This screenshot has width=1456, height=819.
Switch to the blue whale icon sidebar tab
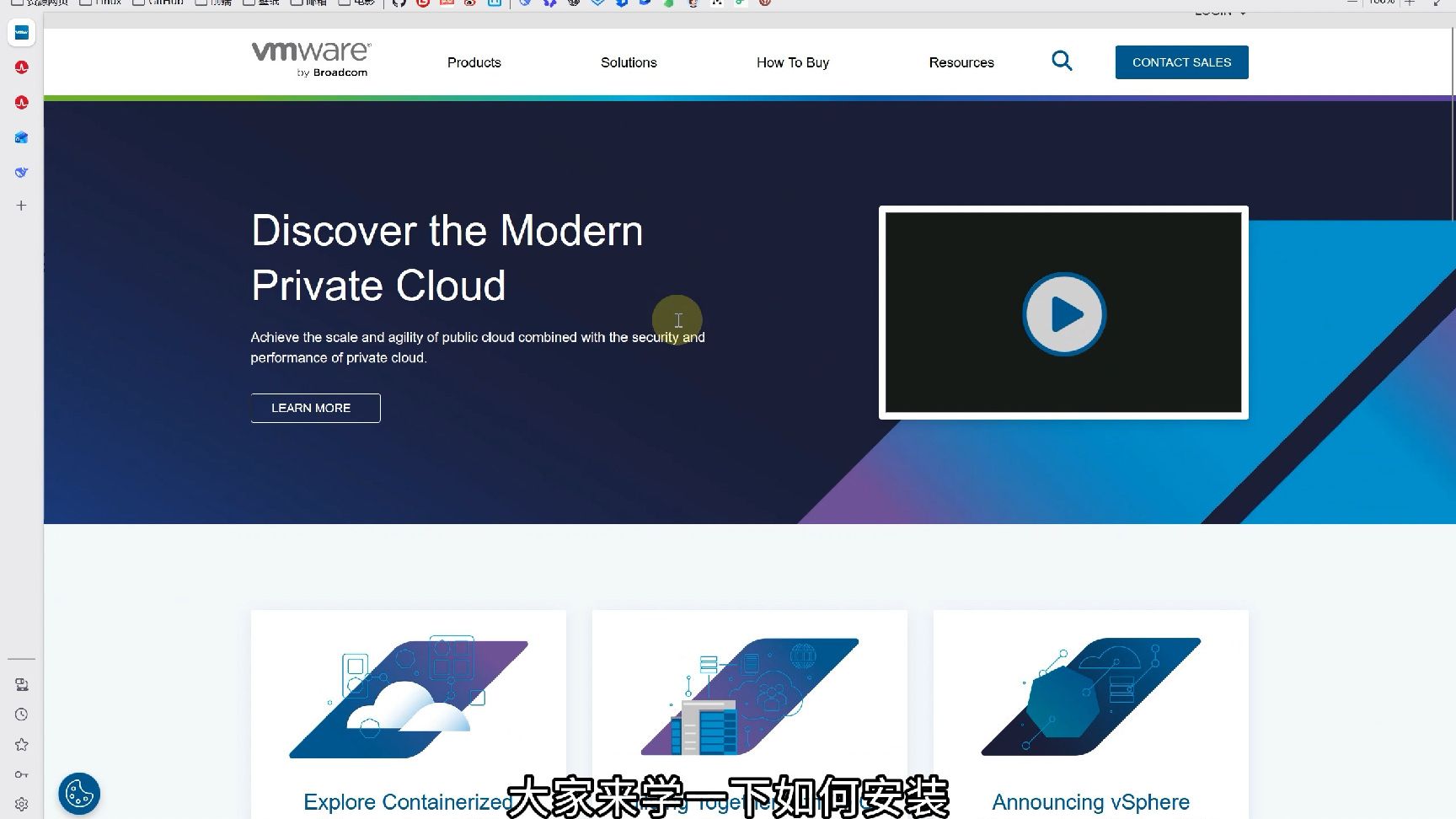pos(22,172)
